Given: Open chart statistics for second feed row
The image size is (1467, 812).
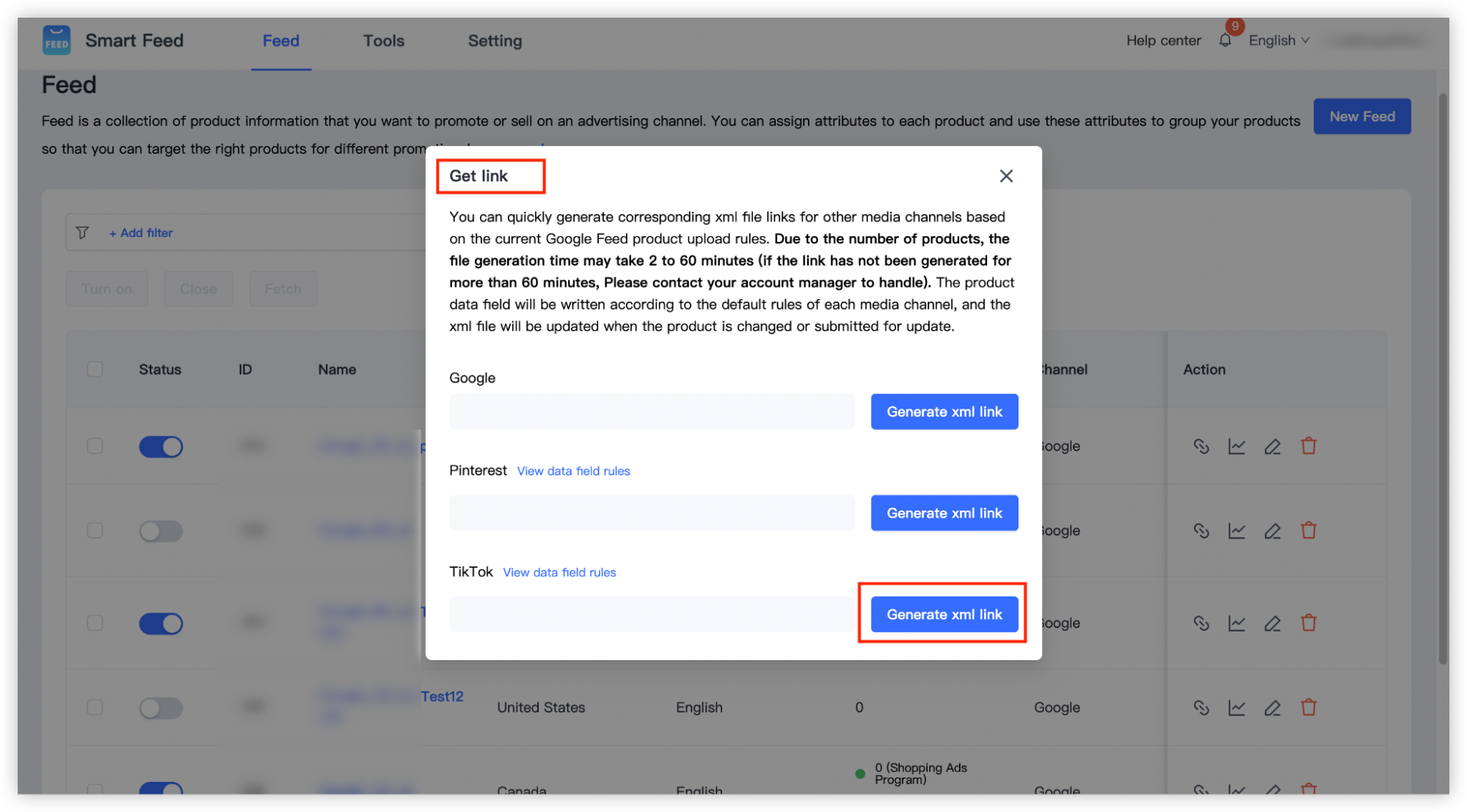Looking at the screenshot, I should click(x=1237, y=530).
